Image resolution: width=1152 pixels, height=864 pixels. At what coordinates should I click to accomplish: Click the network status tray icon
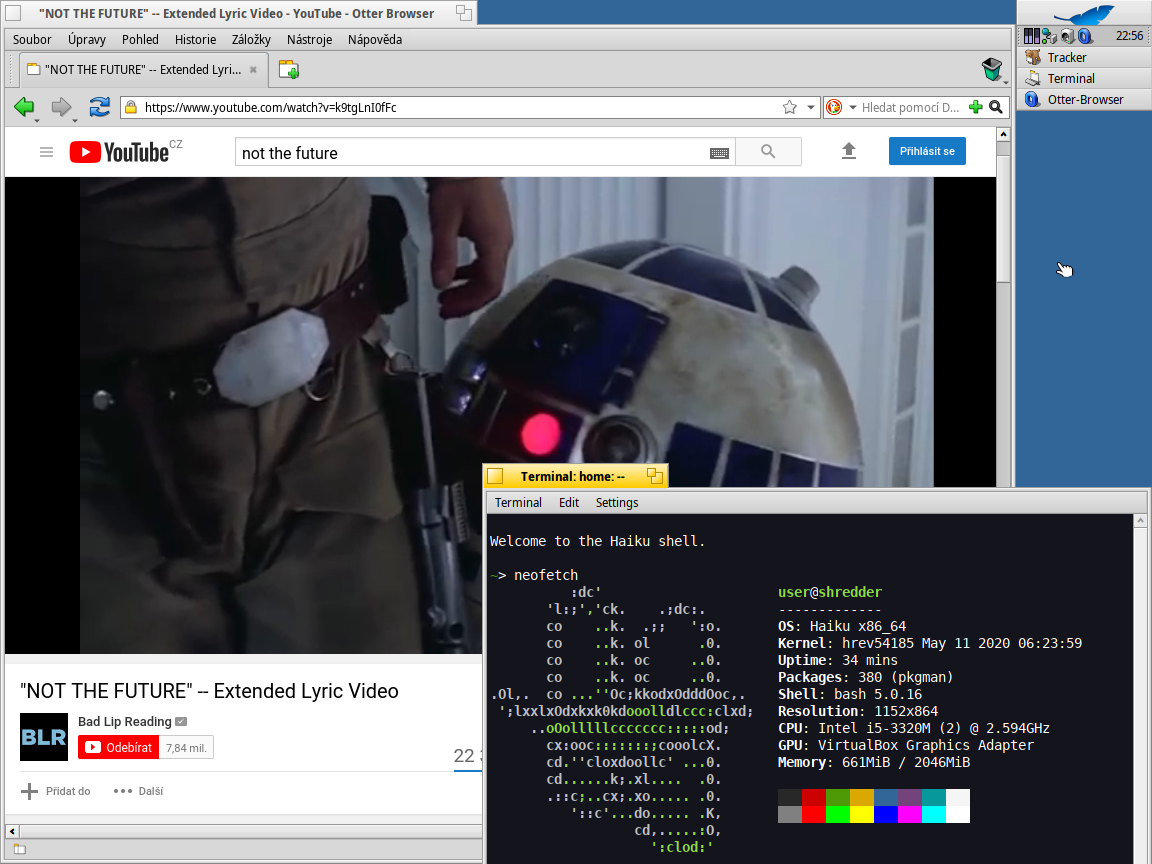click(x=1049, y=35)
